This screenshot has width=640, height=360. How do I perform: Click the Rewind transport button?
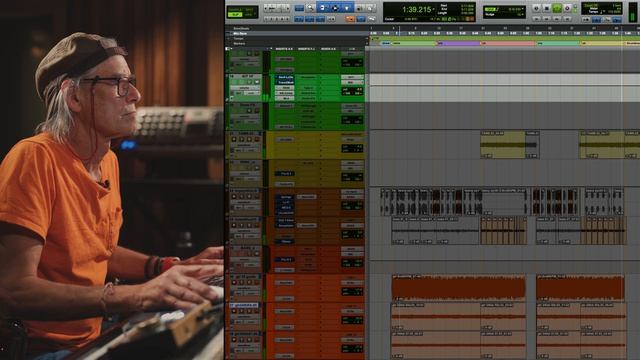547,19
